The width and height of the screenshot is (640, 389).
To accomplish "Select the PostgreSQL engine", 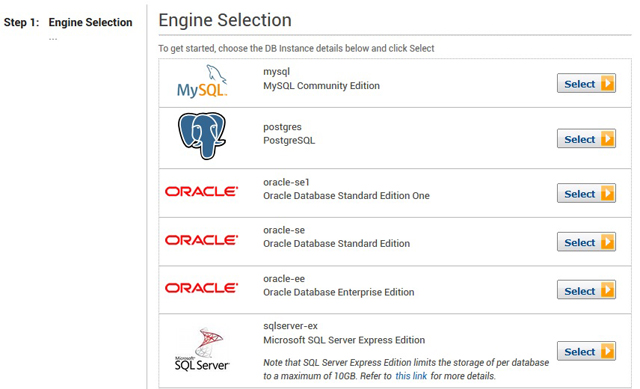I will [586, 139].
